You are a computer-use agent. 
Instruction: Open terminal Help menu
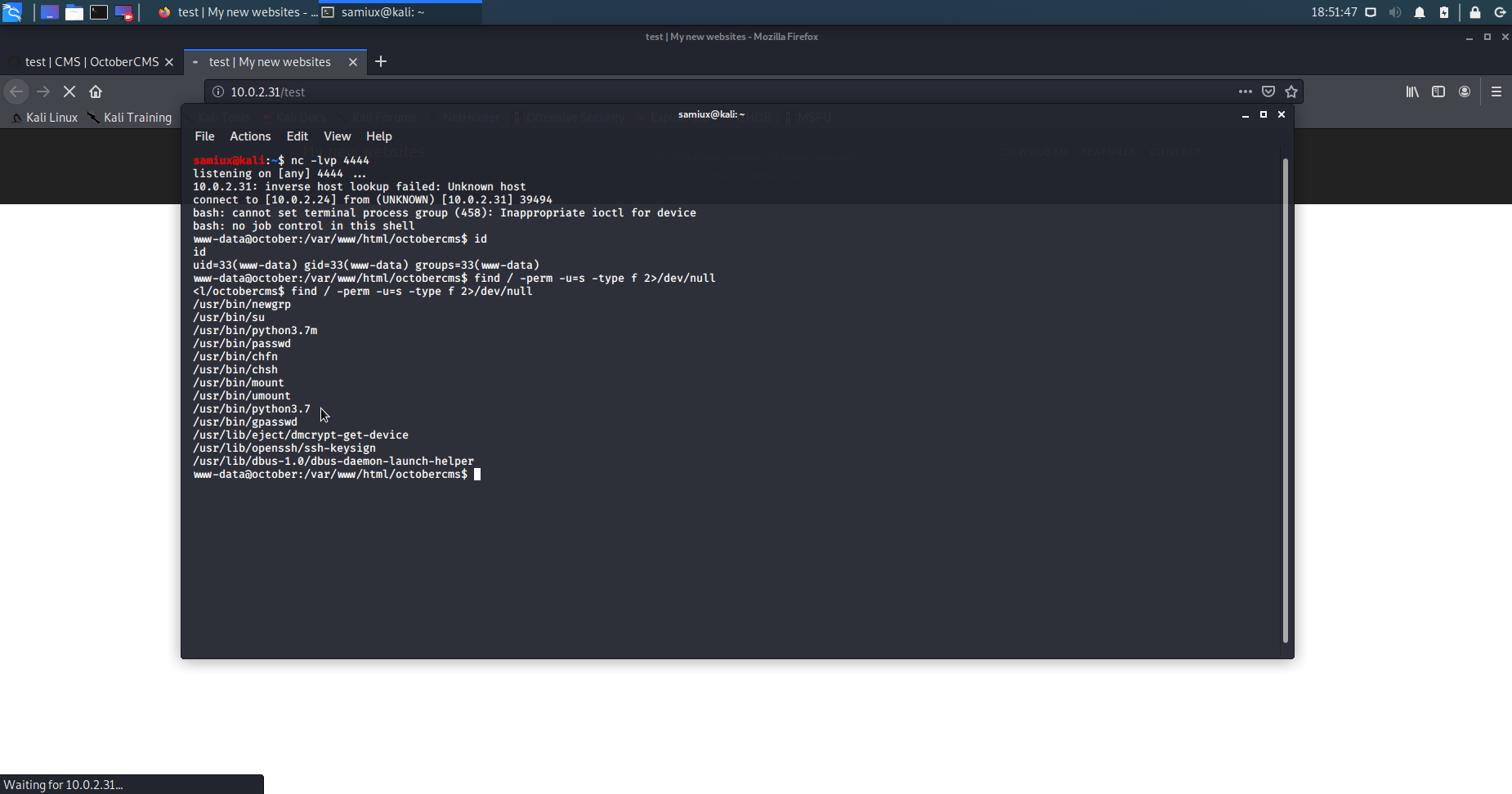click(x=378, y=136)
